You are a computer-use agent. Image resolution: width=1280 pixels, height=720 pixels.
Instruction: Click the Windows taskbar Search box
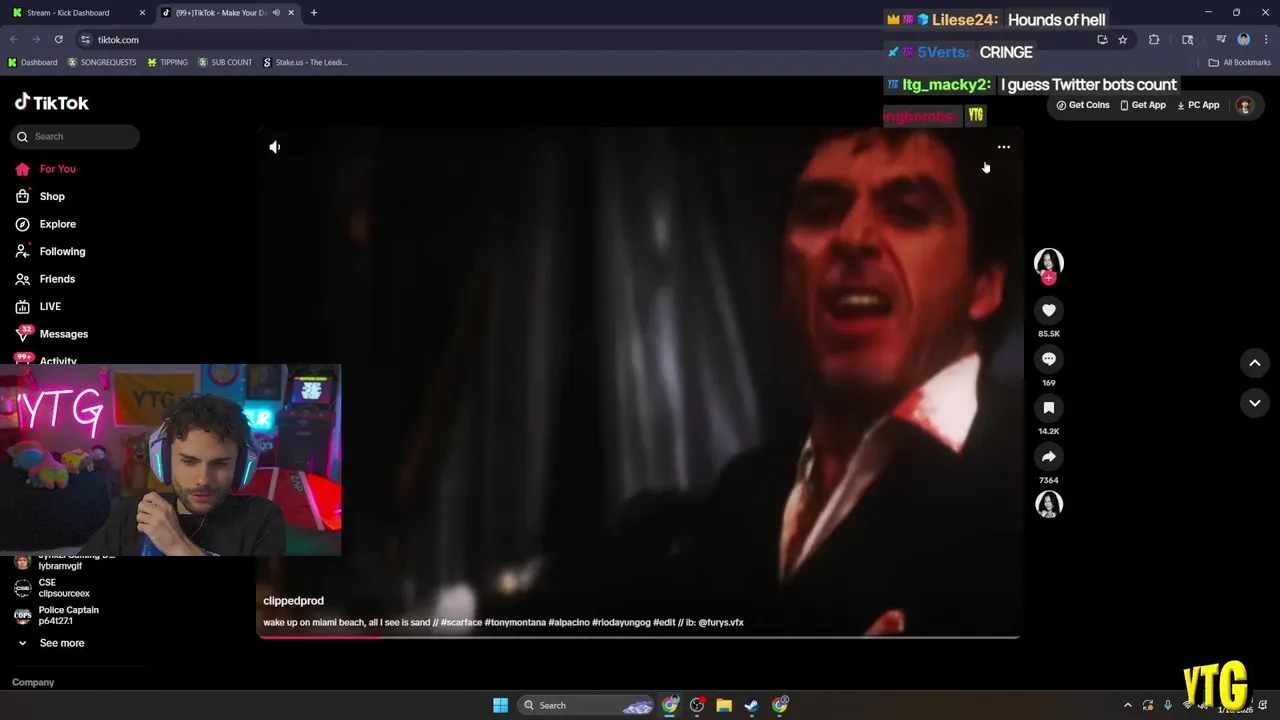(x=586, y=705)
